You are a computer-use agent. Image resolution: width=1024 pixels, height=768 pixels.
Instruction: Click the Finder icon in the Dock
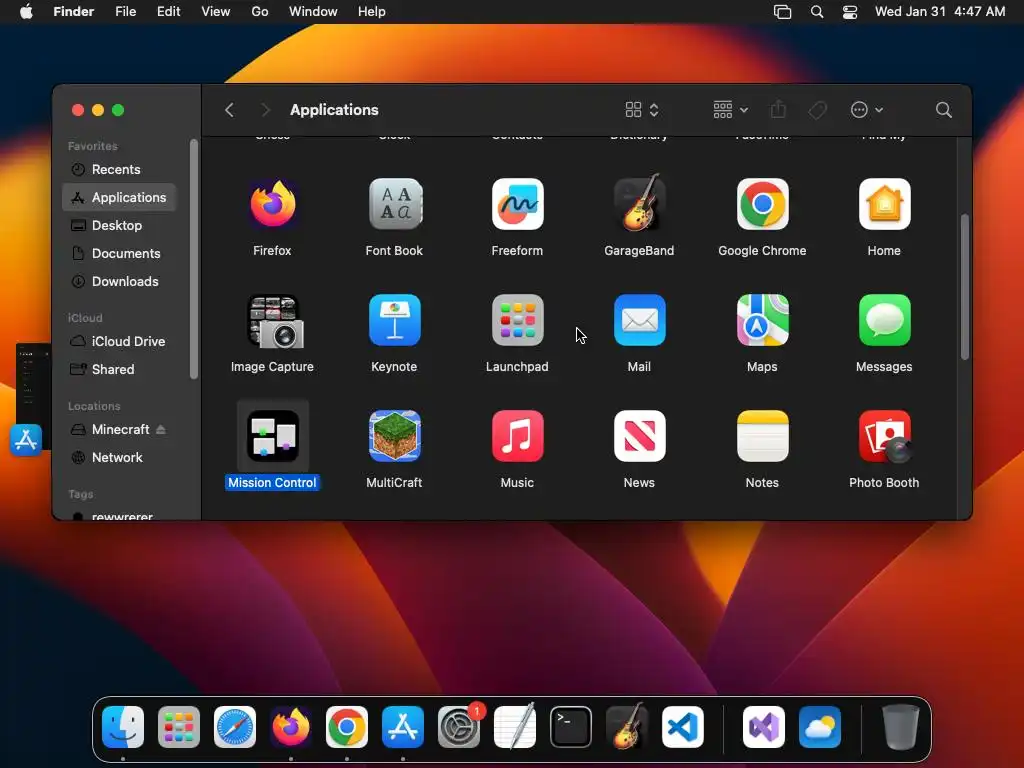123,727
